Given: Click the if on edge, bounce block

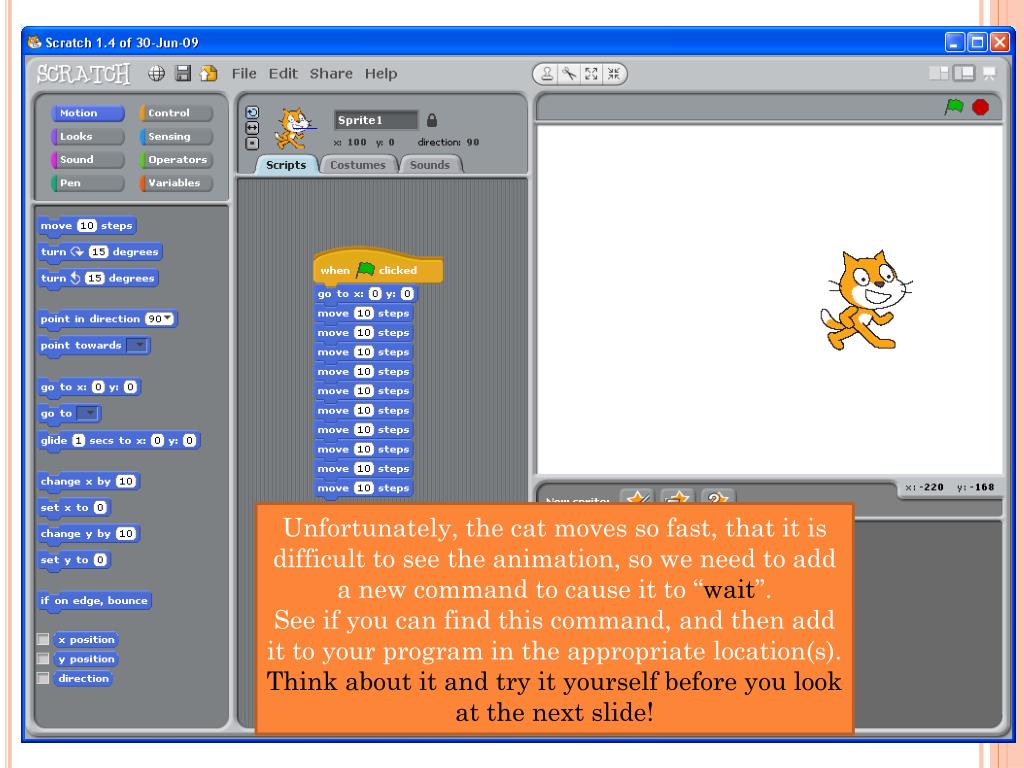Looking at the screenshot, I should pos(94,600).
